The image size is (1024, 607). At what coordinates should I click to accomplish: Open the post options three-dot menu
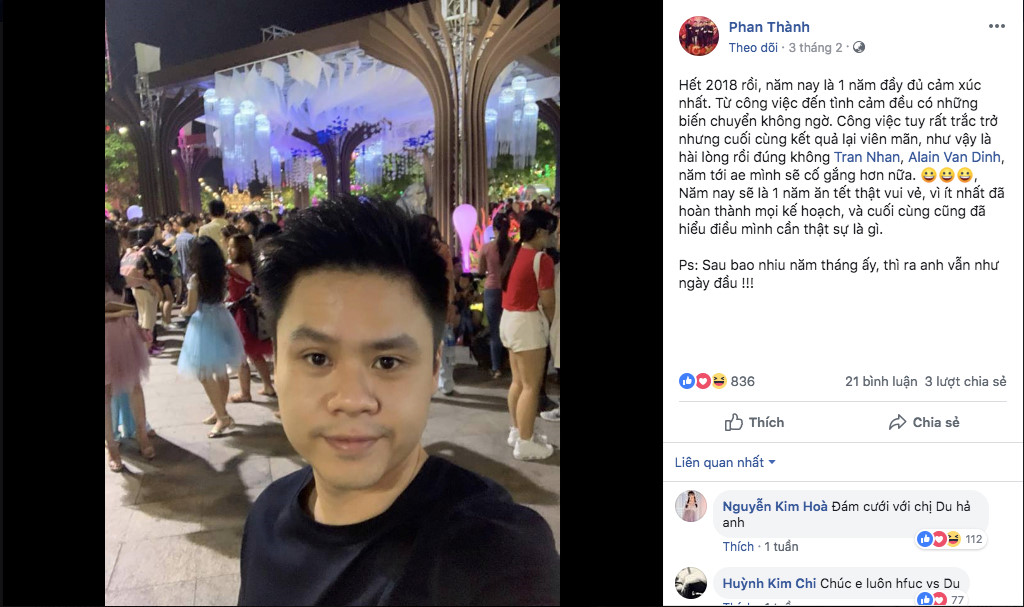coord(997,26)
